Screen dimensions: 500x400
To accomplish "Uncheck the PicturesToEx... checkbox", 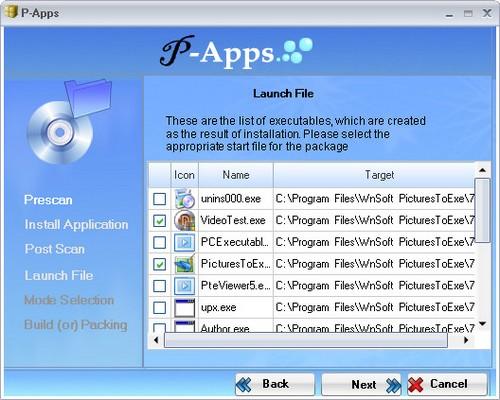I will 159,264.
